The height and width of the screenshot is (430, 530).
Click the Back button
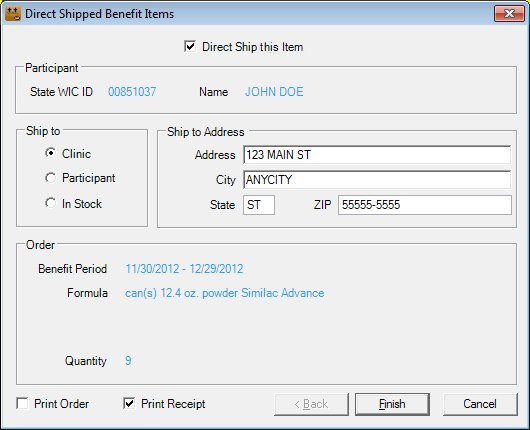311,404
